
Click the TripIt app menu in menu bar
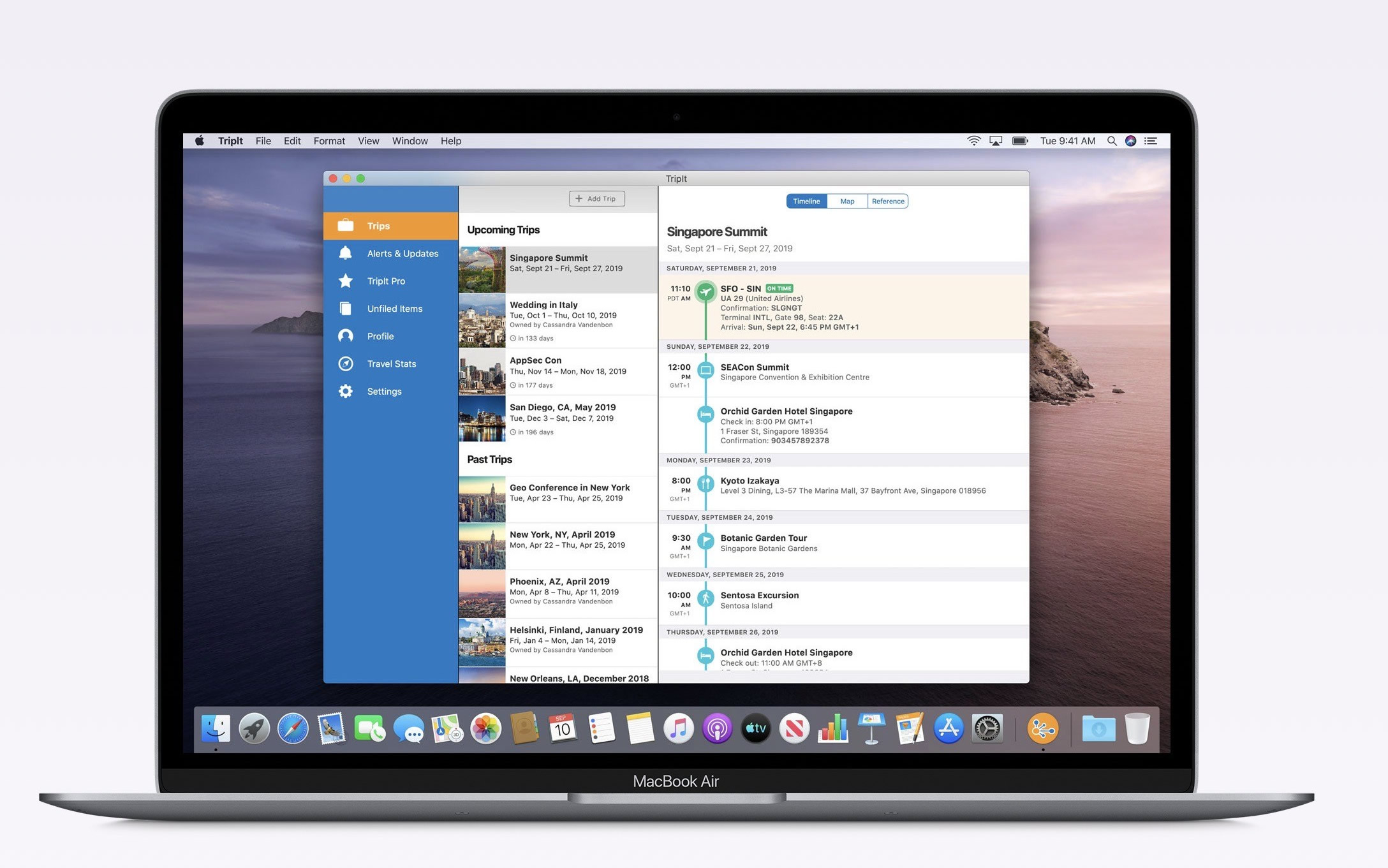(x=230, y=141)
